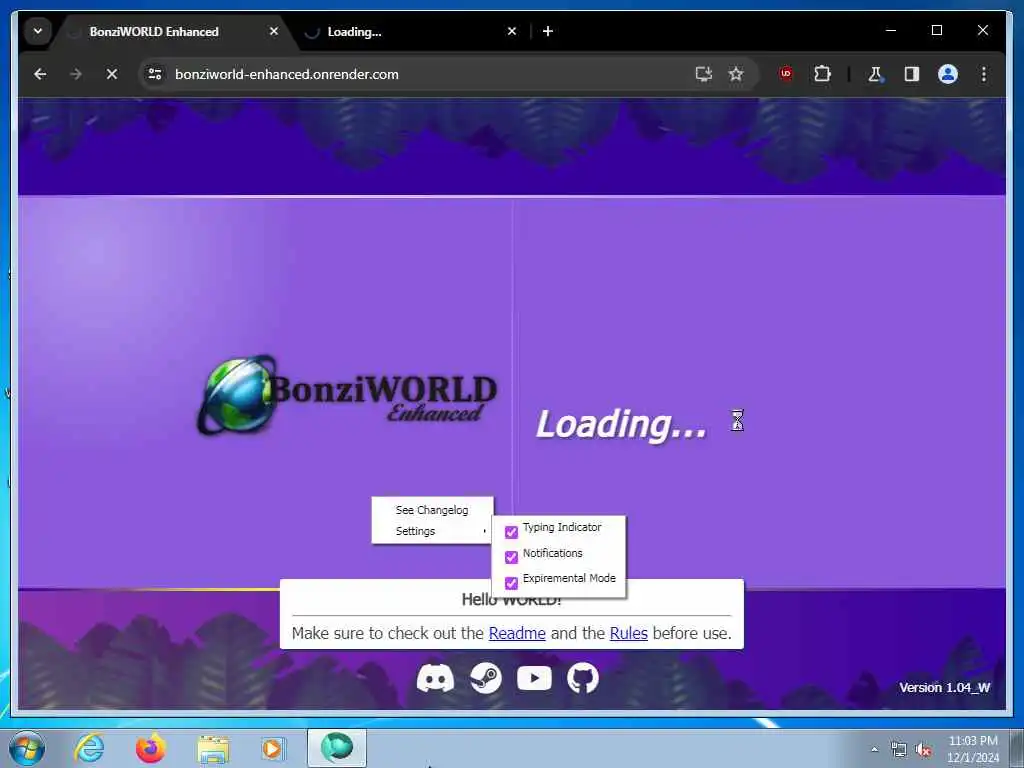Launch Firefox from taskbar
The height and width of the screenshot is (768, 1024).
150,748
